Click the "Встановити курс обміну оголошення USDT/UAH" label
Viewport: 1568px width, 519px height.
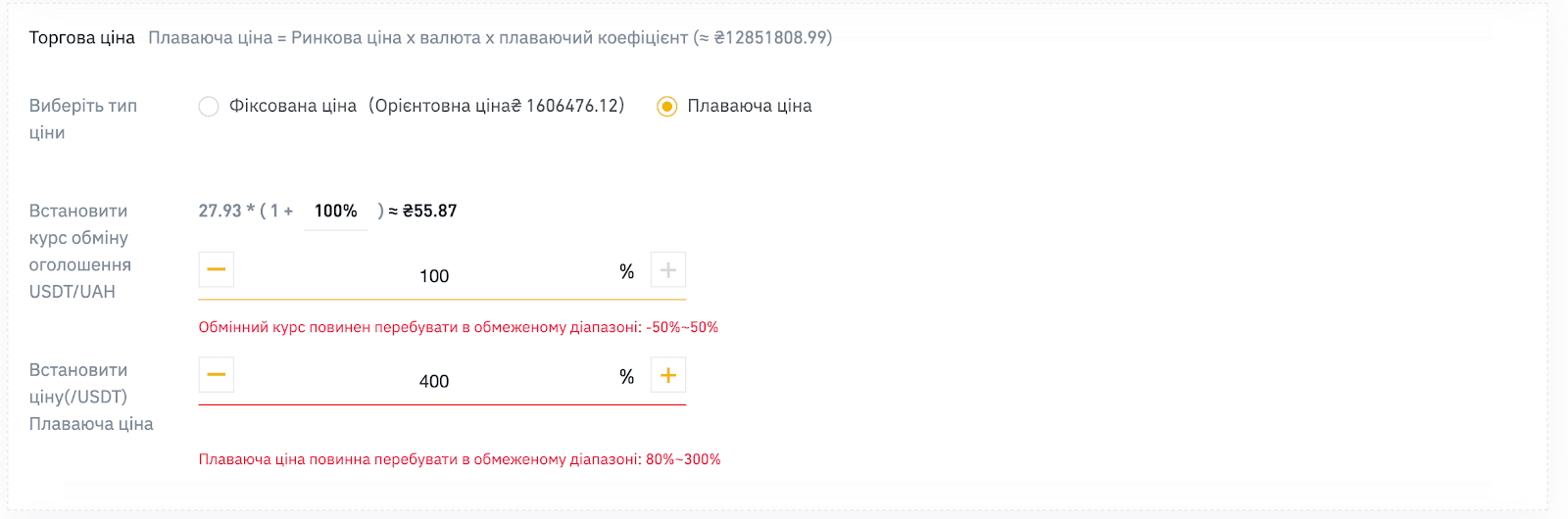pos(79,252)
